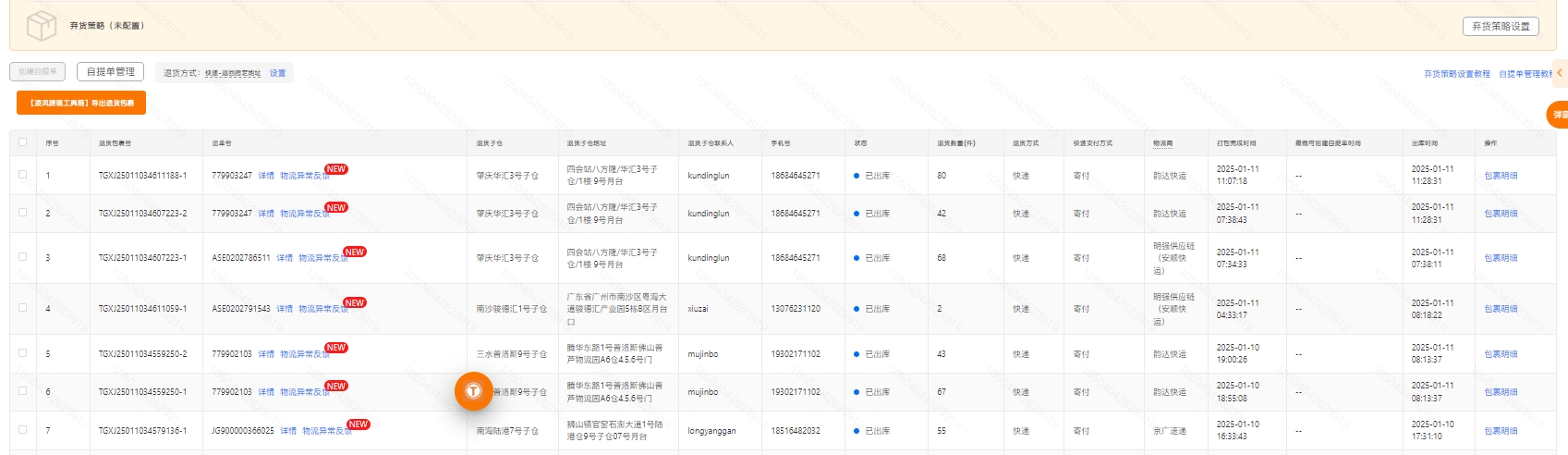Click orange 导出退货包裹 export button

(81, 103)
